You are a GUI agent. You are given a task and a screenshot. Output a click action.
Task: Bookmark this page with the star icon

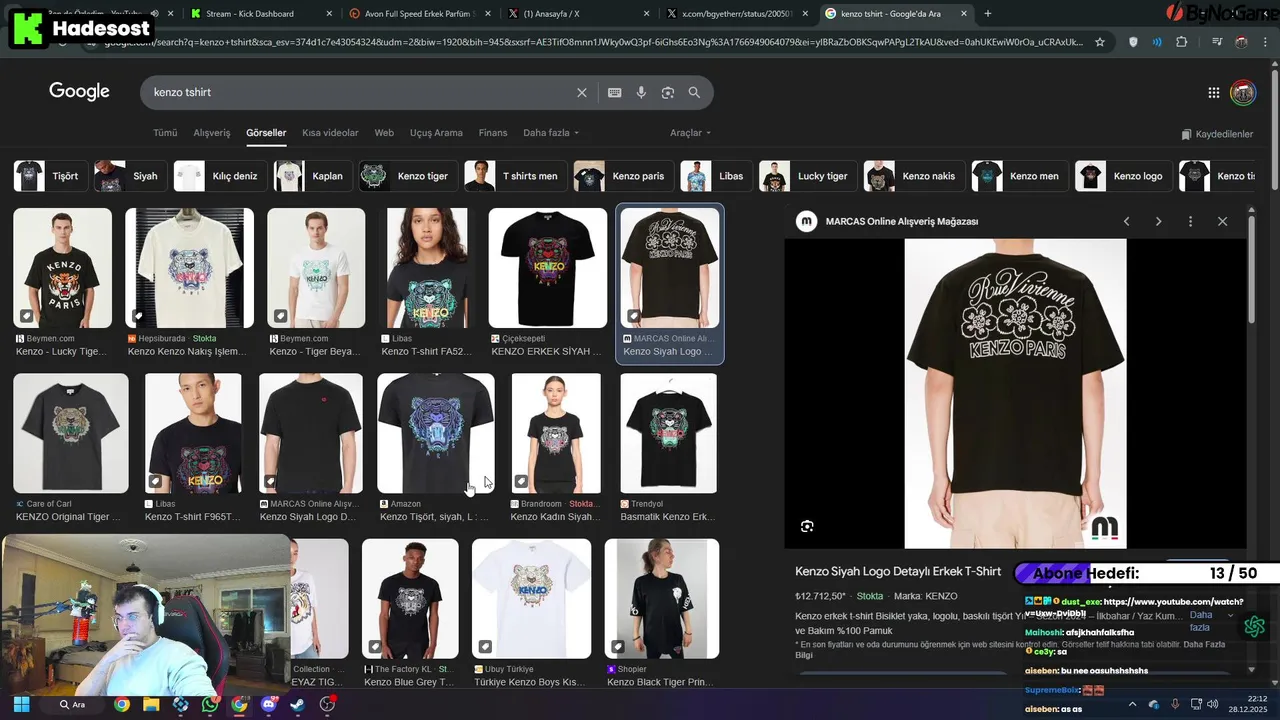tap(1100, 42)
